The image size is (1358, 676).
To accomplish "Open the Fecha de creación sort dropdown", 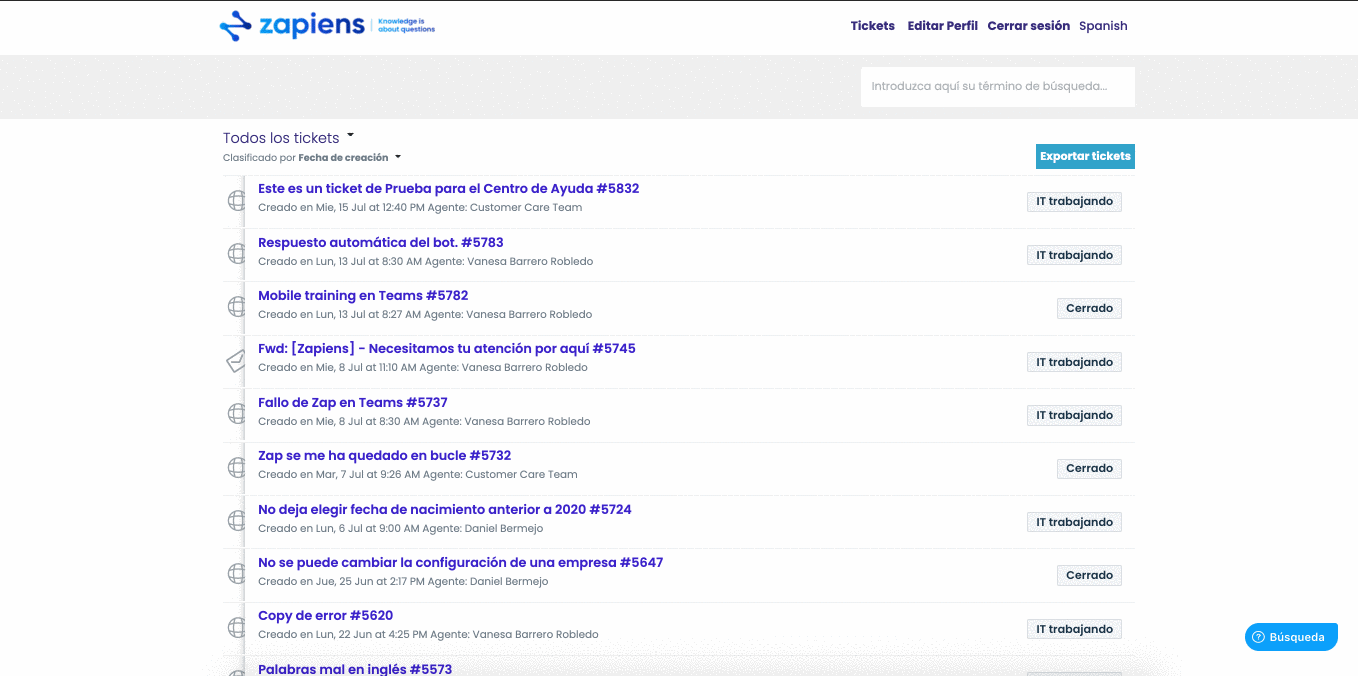I will tap(349, 158).
